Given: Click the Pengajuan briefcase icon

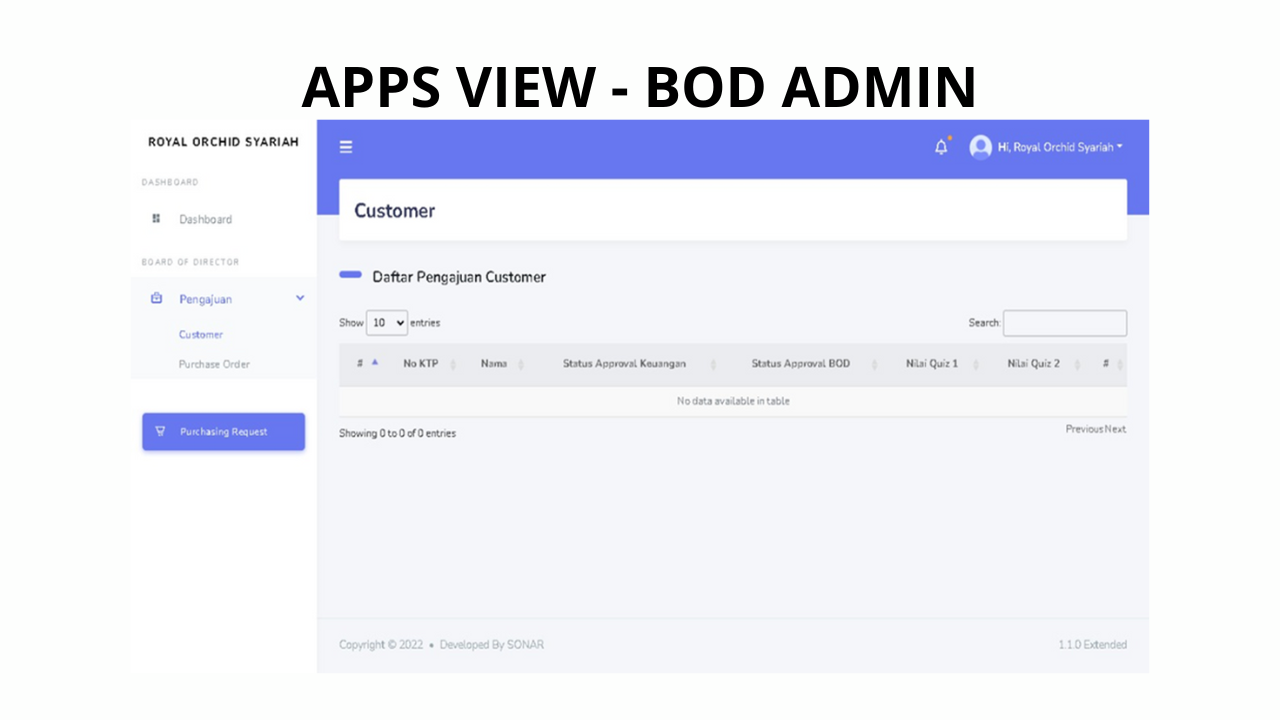Looking at the screenshot, I should 156,298.
